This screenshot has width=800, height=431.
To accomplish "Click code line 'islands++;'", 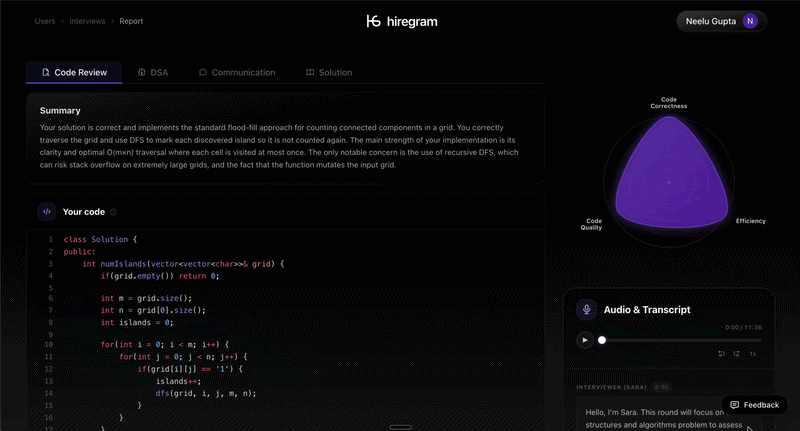I will 179,381.
